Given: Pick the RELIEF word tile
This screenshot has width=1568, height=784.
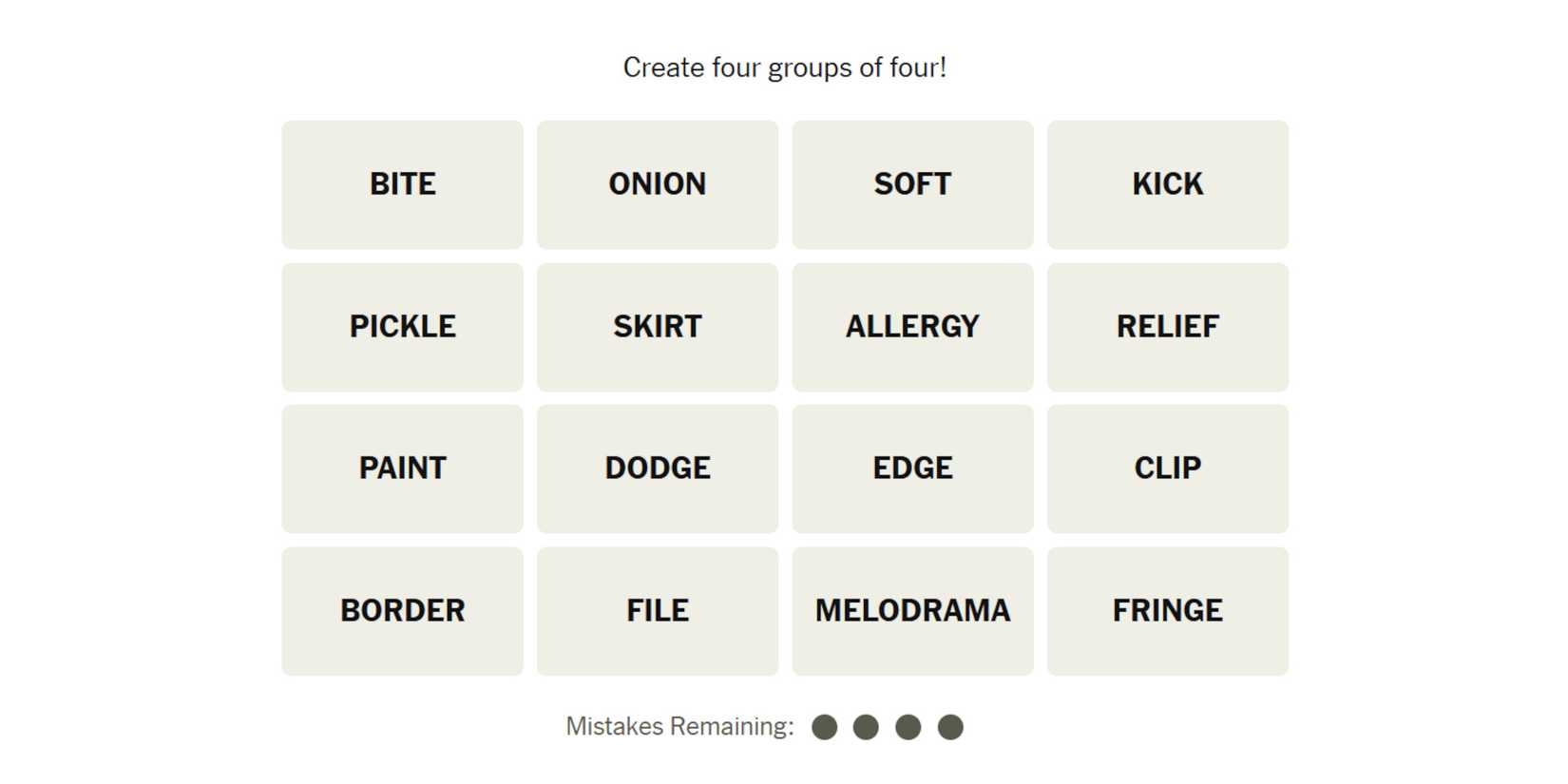Looking at the screenshot, I should pos(1167,327).
